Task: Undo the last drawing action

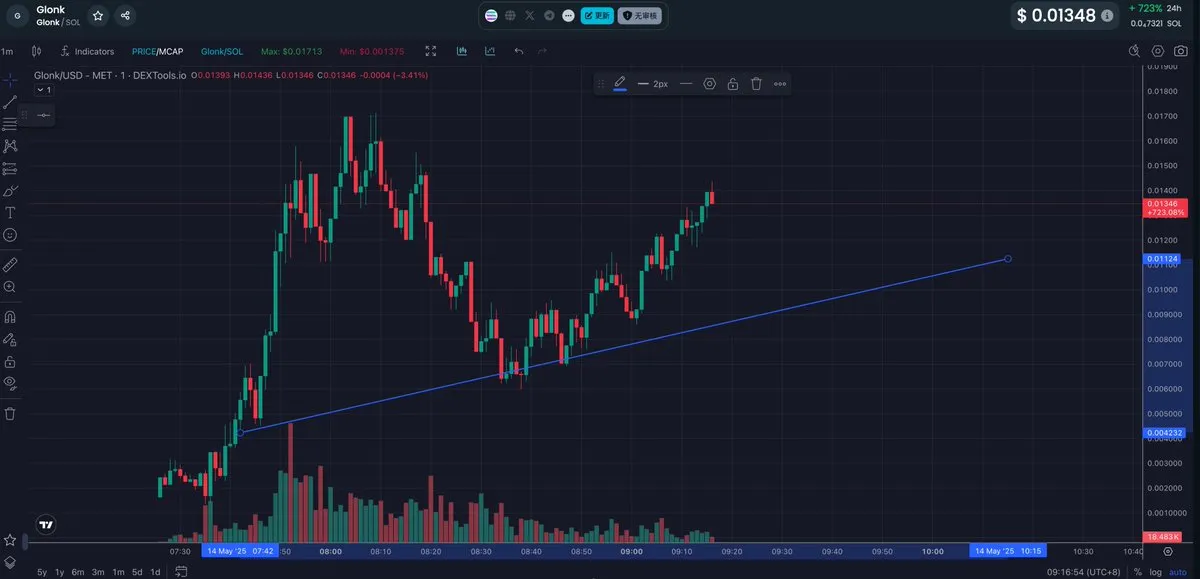Action: [x=518, y=51]
